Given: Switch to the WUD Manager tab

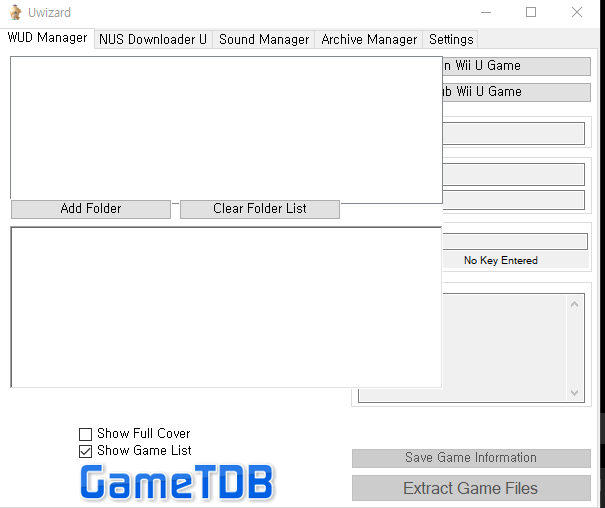Looking at the screenshot, I should tap(47, 38).
